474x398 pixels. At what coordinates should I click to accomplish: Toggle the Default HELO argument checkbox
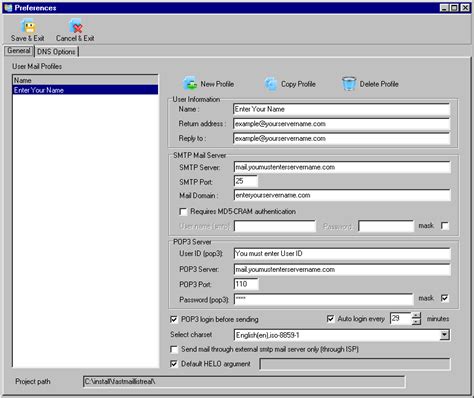click(x=174, y=364)
